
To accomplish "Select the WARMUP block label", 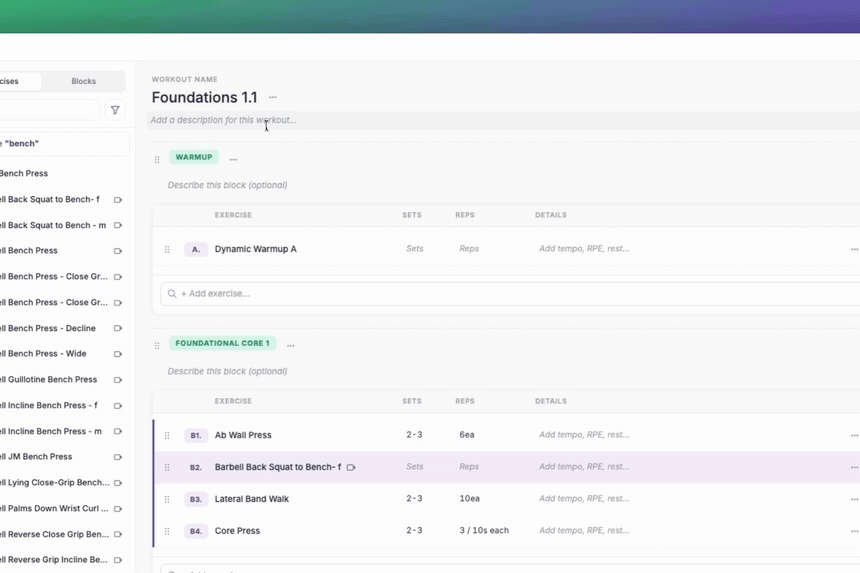I will (194, 157).
